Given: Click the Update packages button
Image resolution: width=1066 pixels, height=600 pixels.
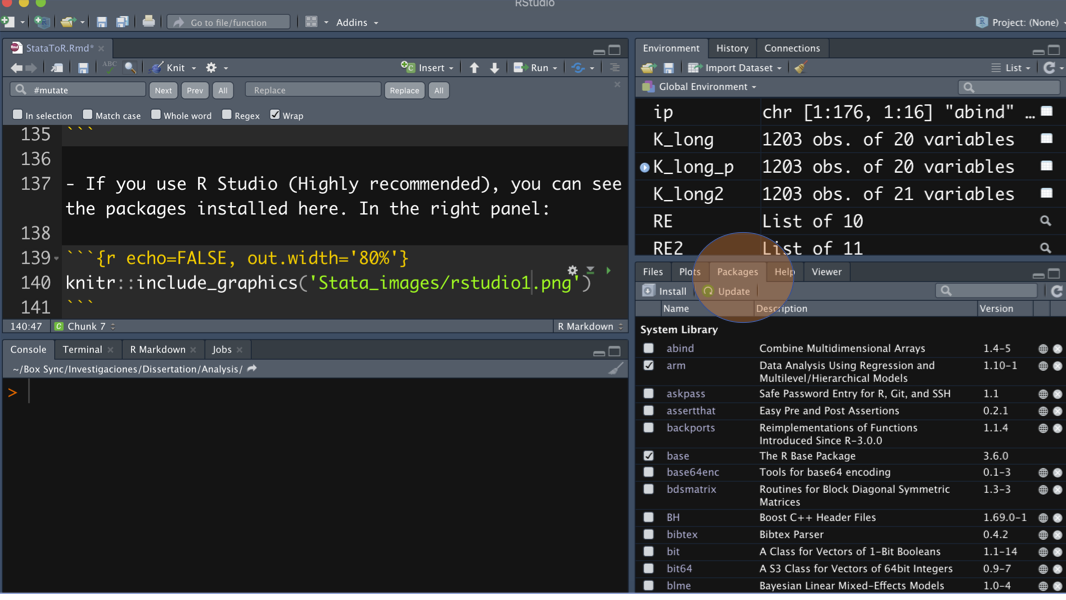Looking at the screenshot, I should pyautogui.click(x=726, y=292).
